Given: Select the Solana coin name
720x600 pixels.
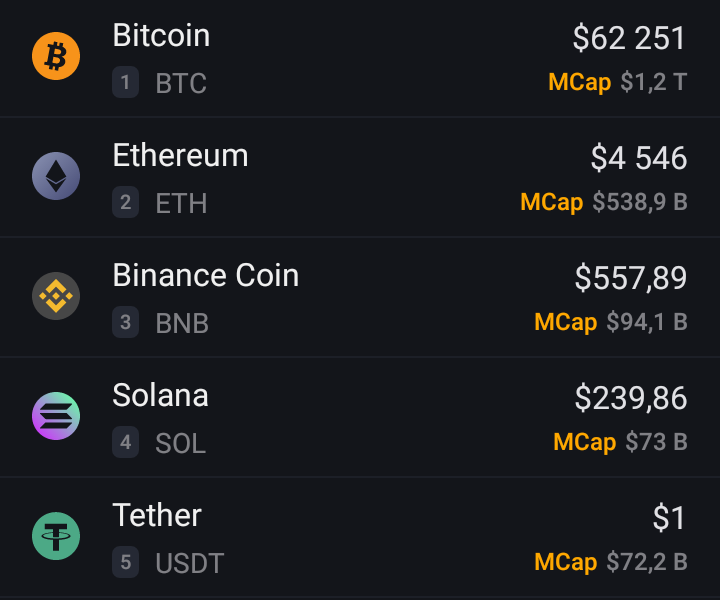Looking at the screenshot, I should (160, 395).
